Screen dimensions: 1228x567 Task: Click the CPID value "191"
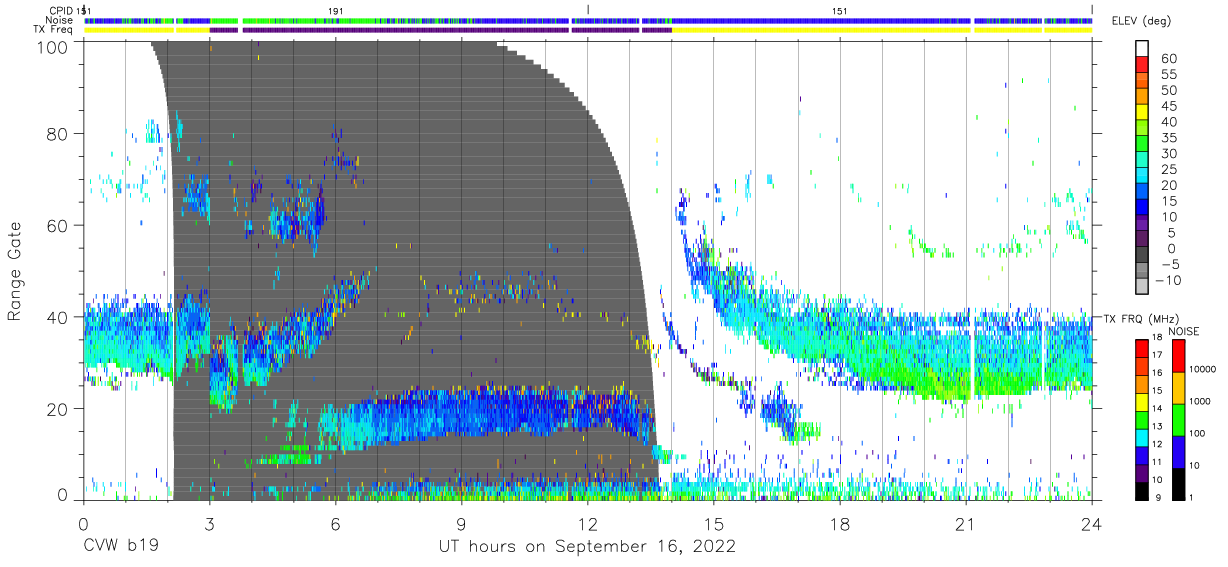click(x=336, y=10)
